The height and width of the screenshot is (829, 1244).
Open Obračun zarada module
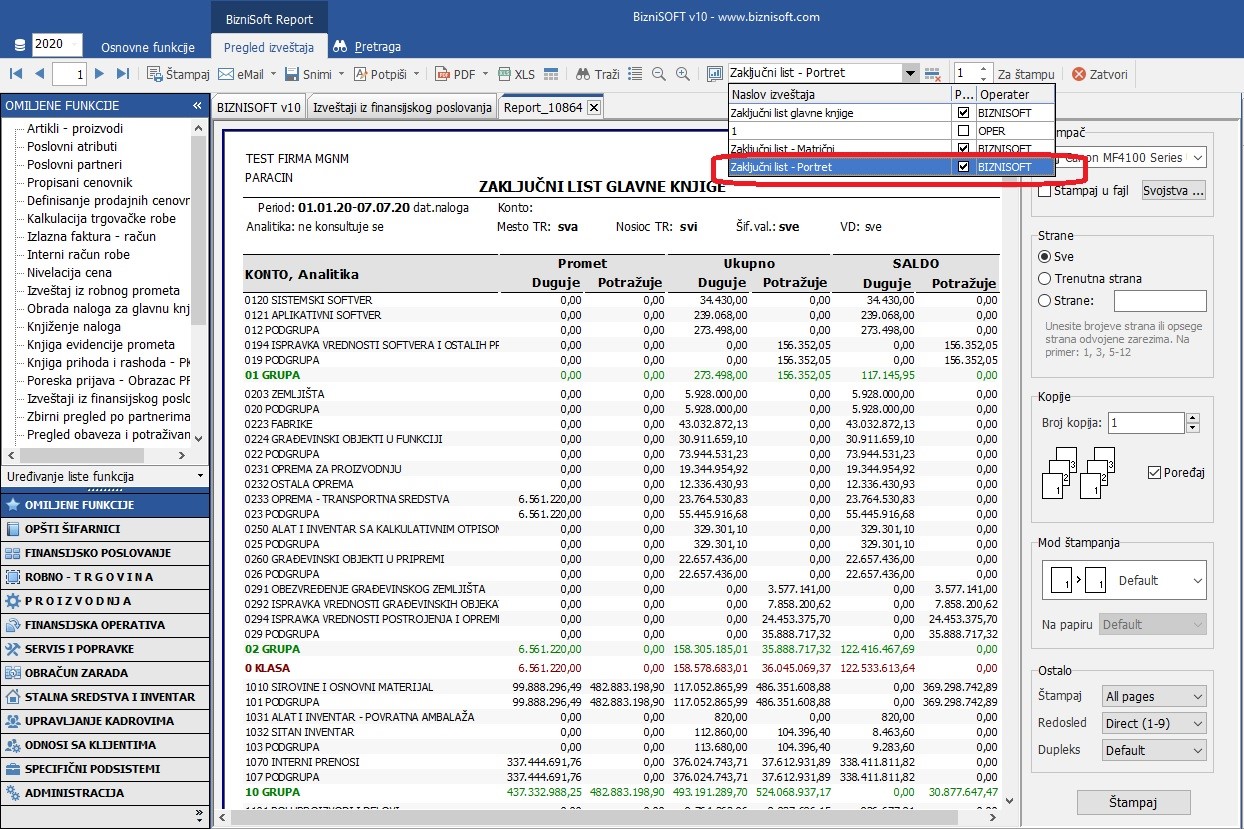coord(105,673)
